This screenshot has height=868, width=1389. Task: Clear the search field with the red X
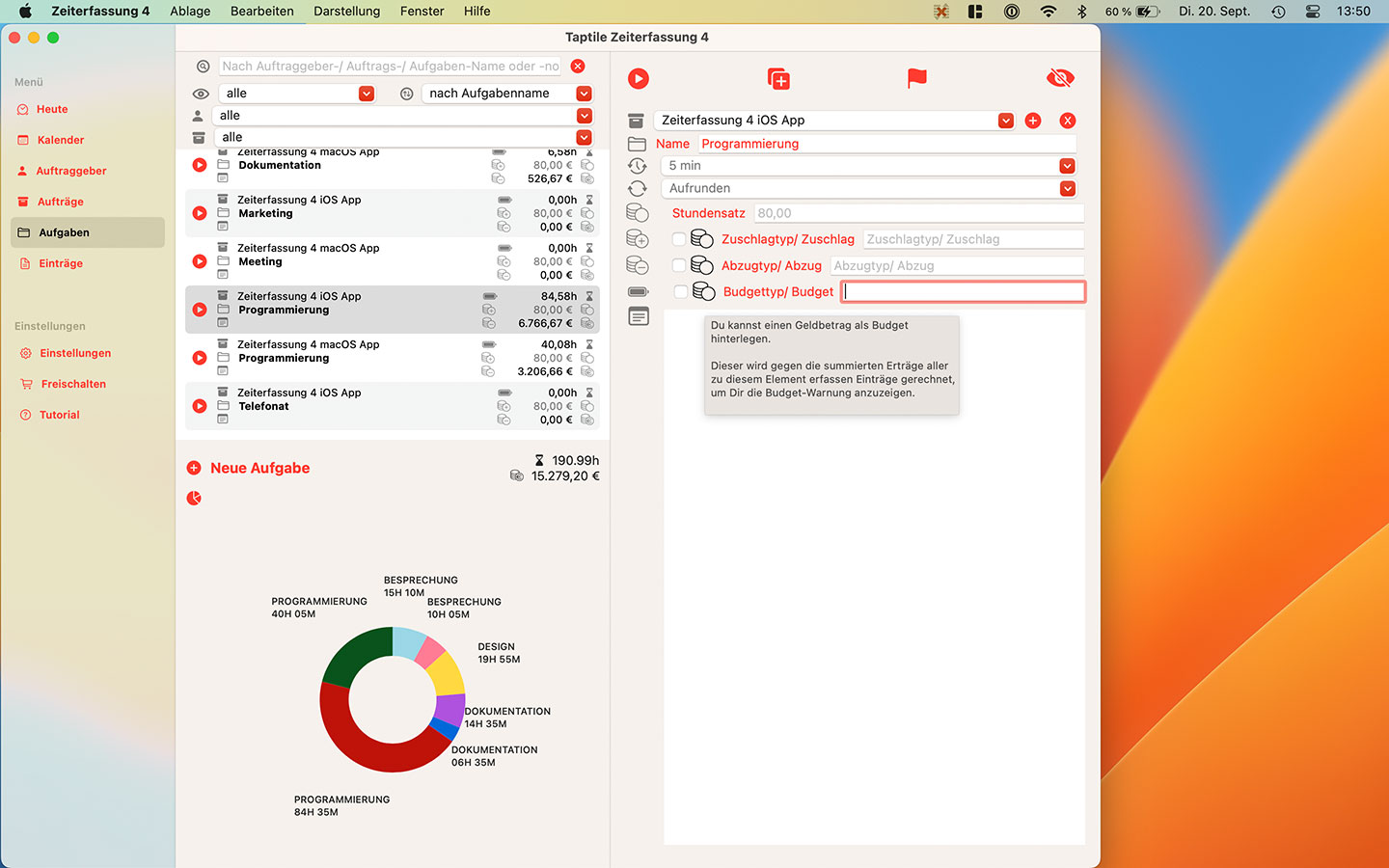point(578,66)
